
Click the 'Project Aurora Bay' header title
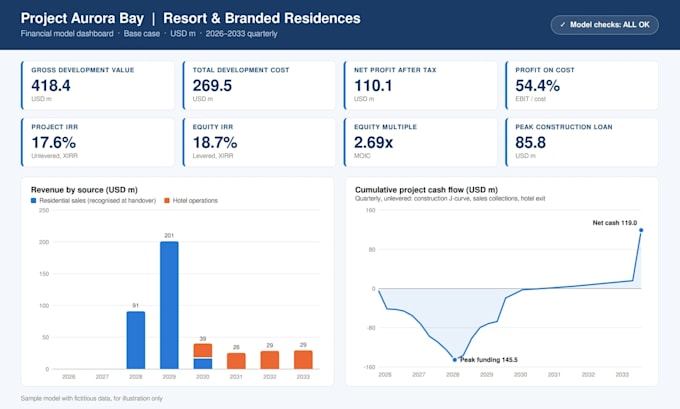(82, 18)
